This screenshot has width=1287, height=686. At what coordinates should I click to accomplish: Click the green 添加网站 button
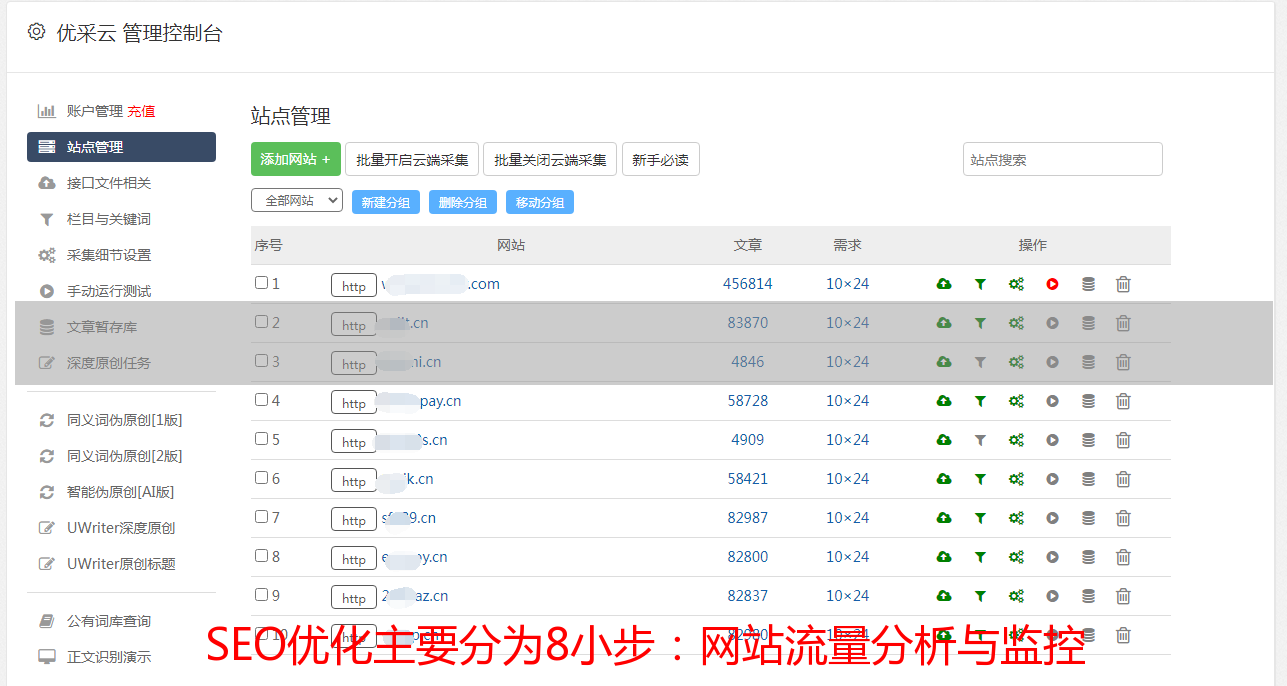click(x=295, y=159)
